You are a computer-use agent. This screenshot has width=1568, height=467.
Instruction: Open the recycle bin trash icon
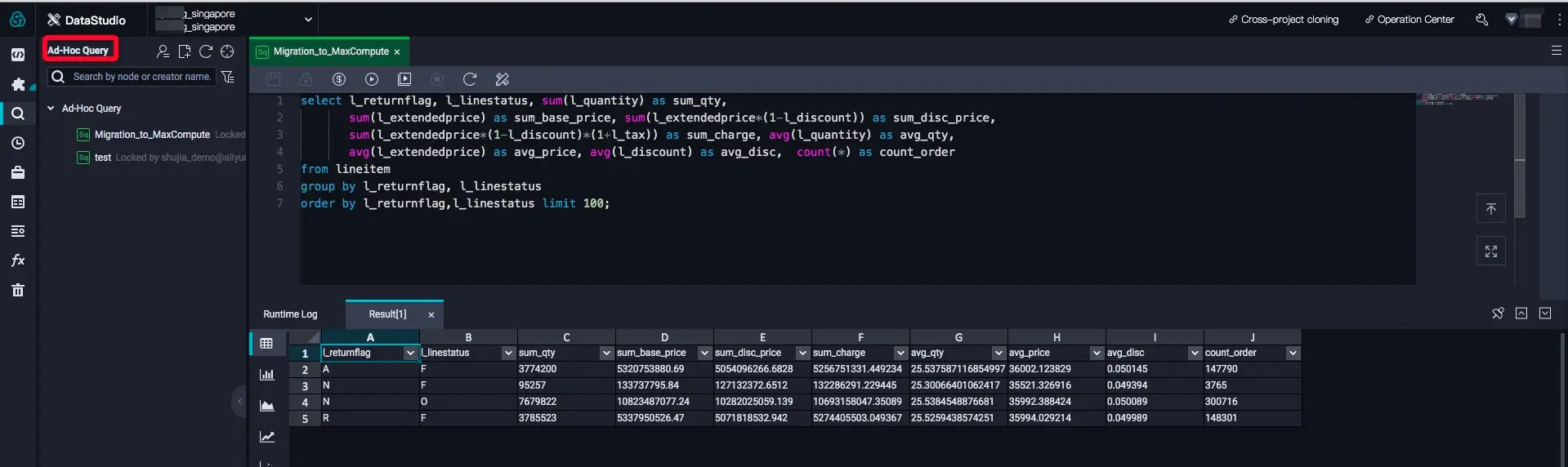pos(18,290)
